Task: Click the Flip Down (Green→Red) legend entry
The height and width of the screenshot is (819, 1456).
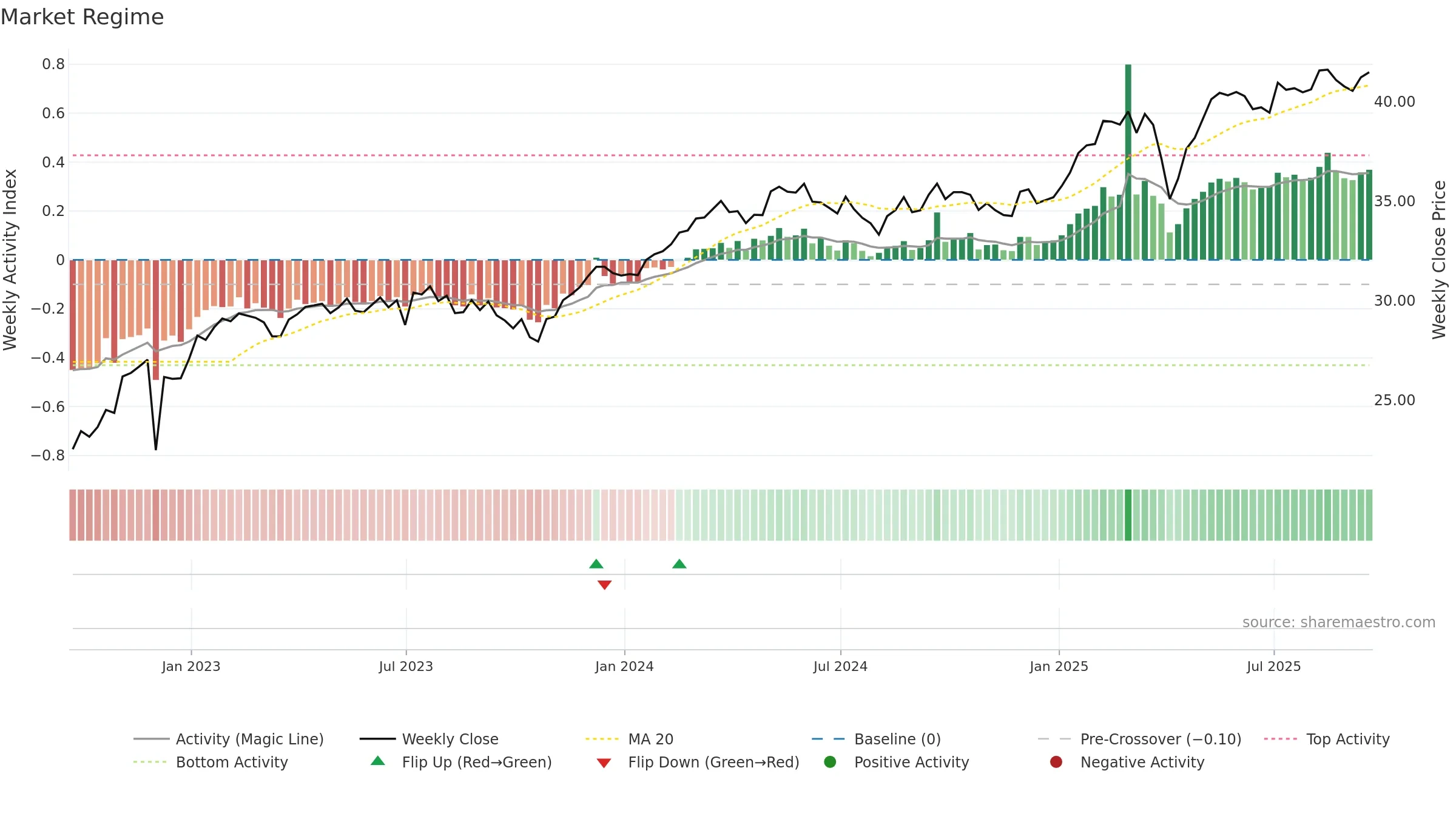Action: pos(698,762)
